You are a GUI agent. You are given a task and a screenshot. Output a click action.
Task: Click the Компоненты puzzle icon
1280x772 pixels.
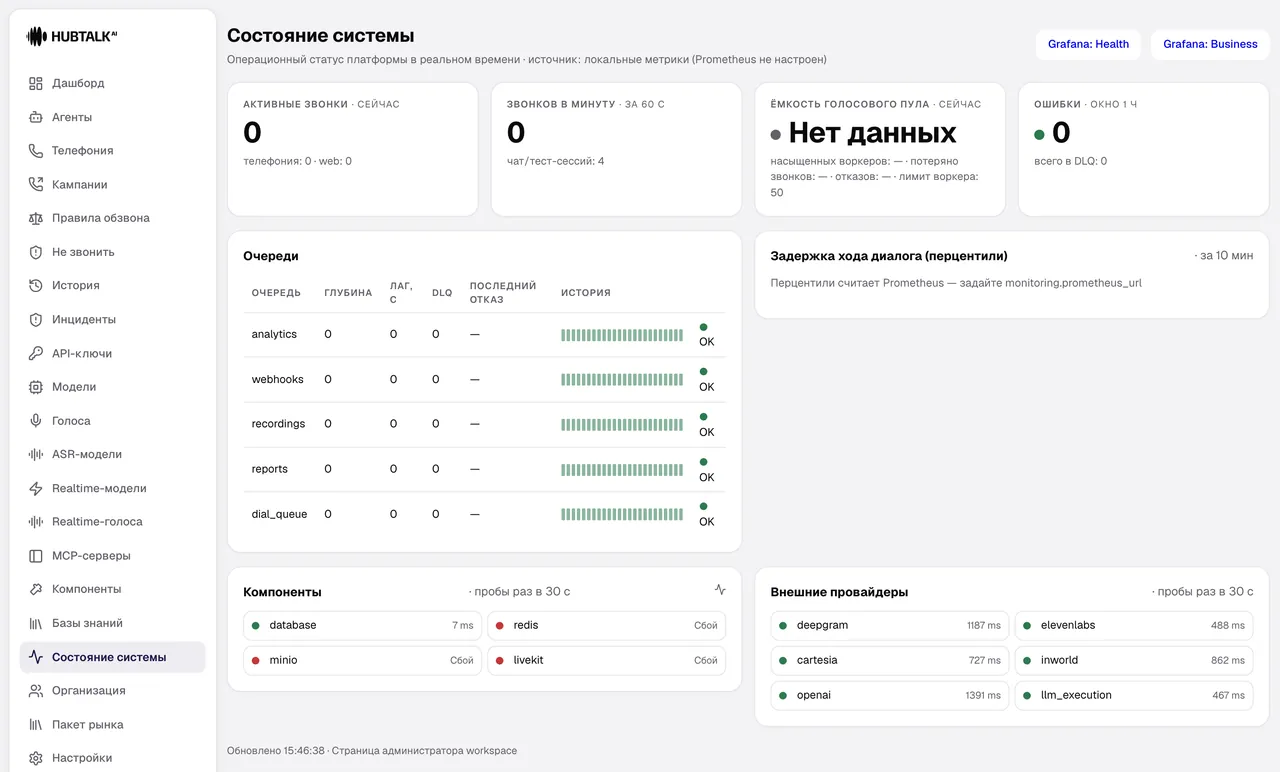click(x=36, y=589)
